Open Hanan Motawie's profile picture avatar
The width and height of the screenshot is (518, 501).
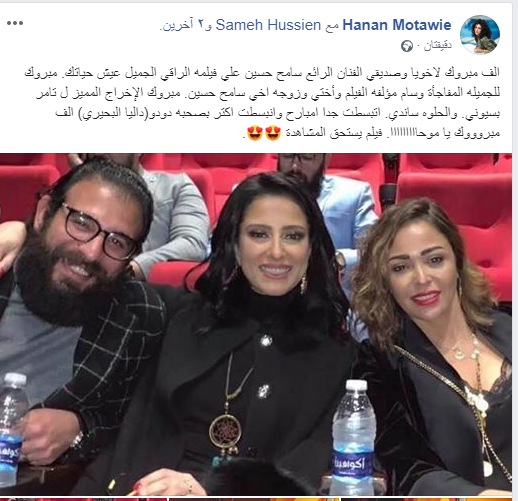[x=480, y=34]
